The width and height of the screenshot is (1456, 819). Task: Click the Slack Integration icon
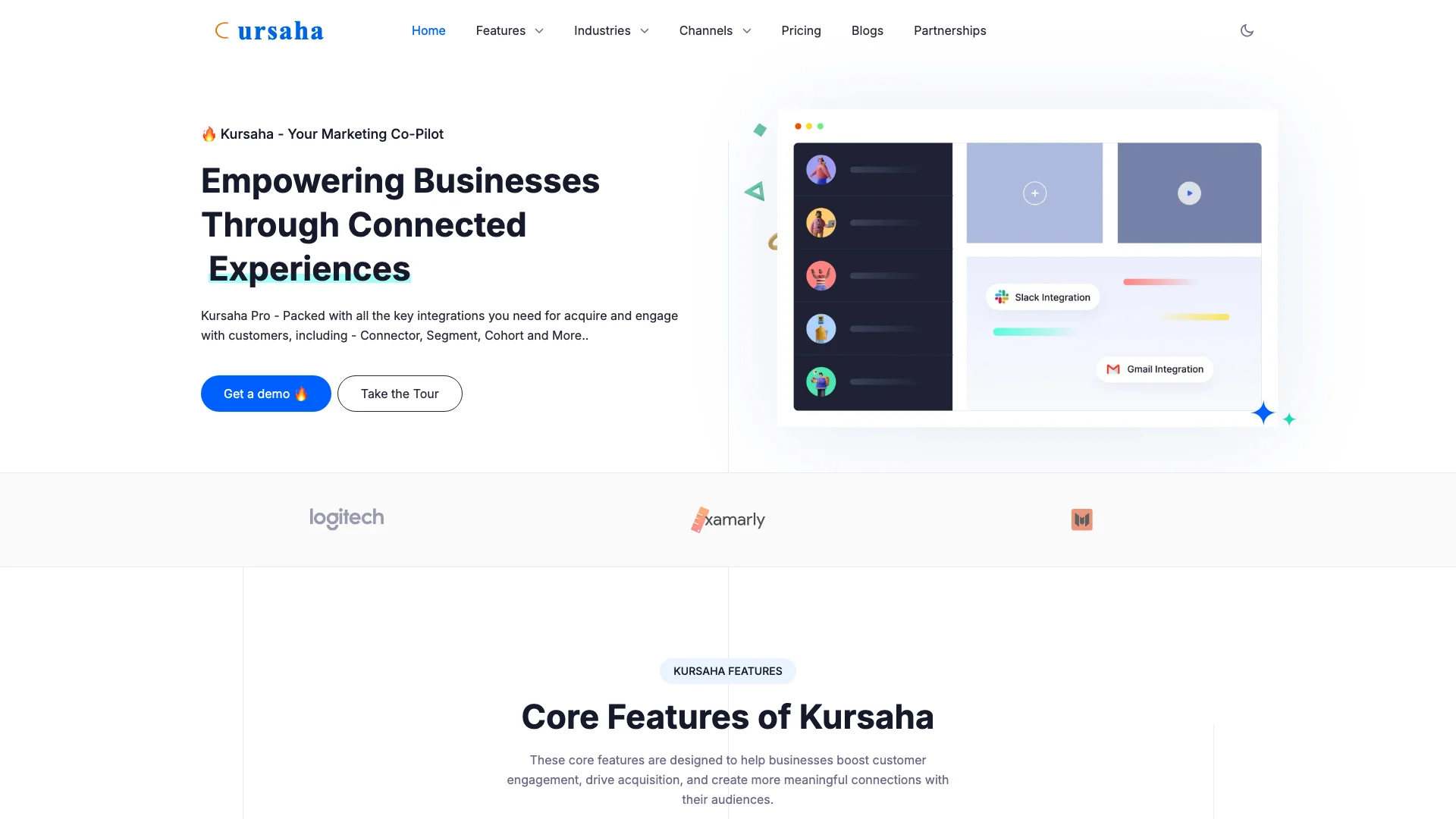1003,297
